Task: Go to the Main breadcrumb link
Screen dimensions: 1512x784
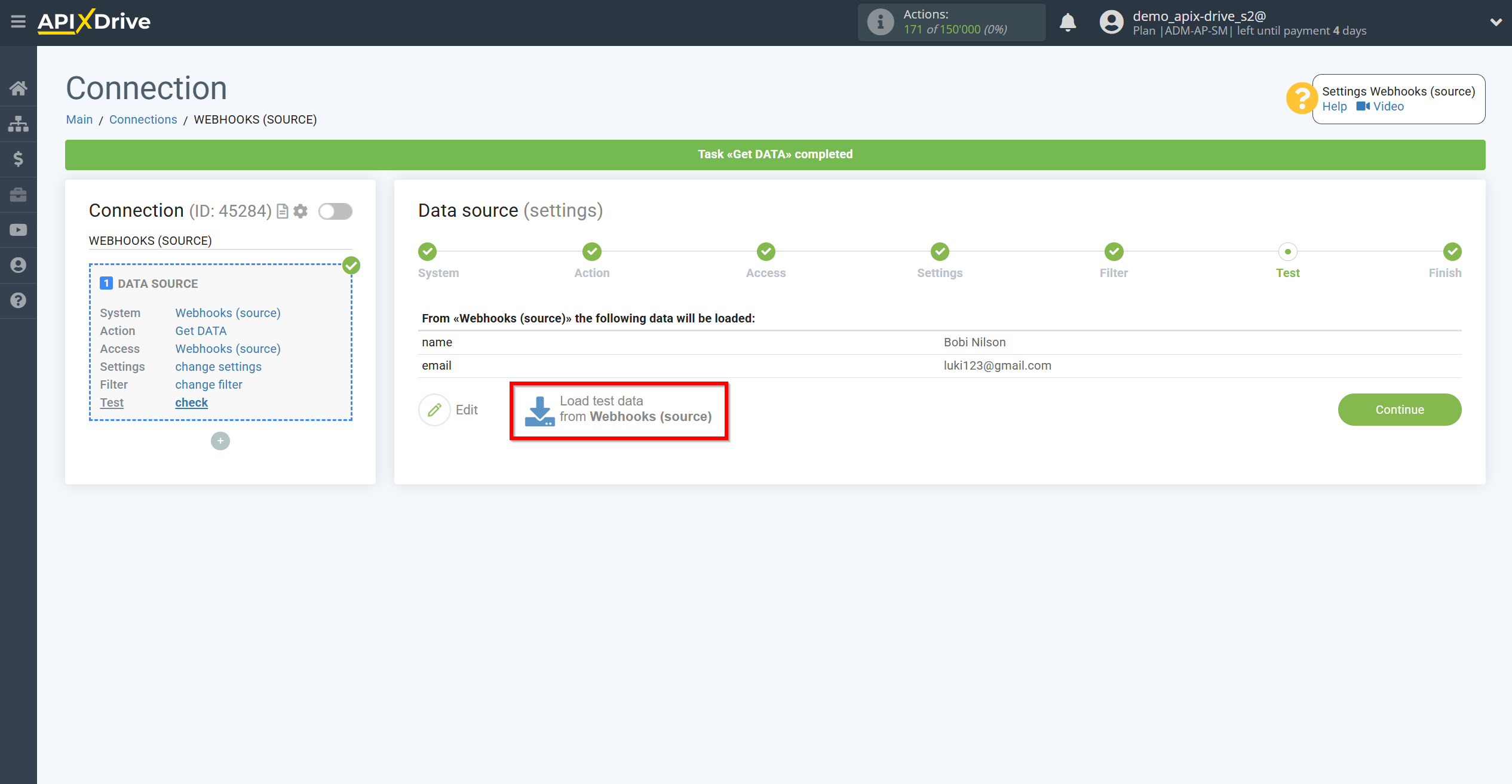Action: coord(79,119)
